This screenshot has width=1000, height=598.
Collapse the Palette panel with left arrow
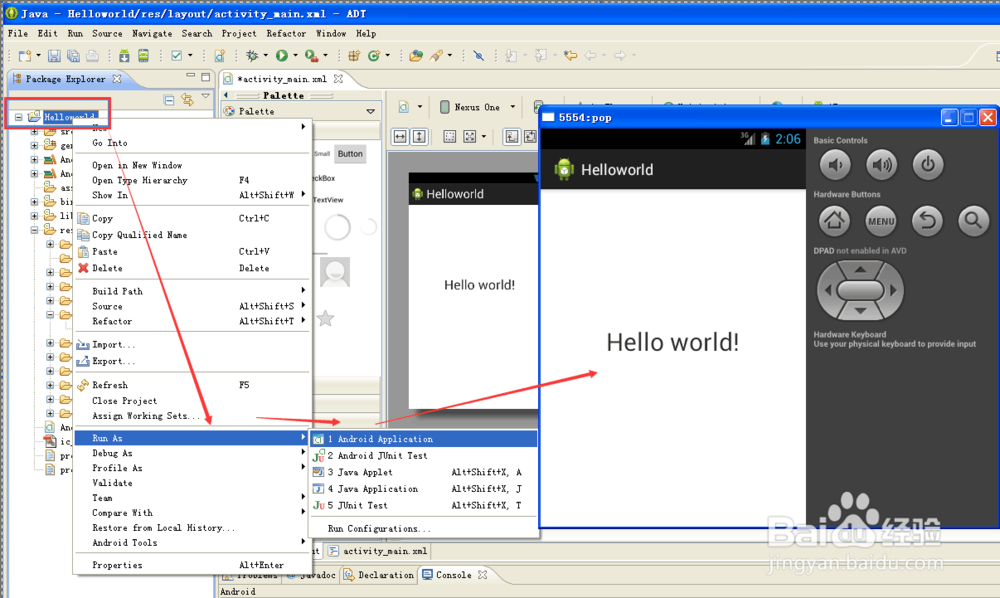coord(226,96)
